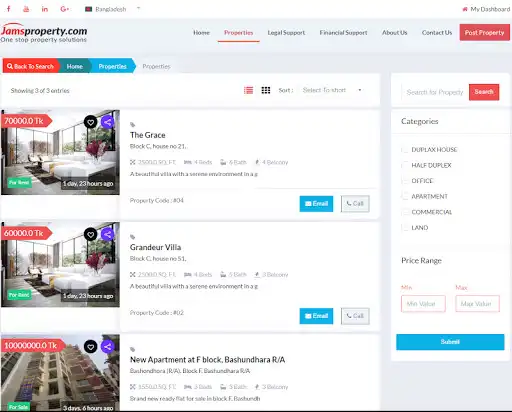The image size is (512, 412).
Task: Open About Us page
Action: tap(394, 33)
